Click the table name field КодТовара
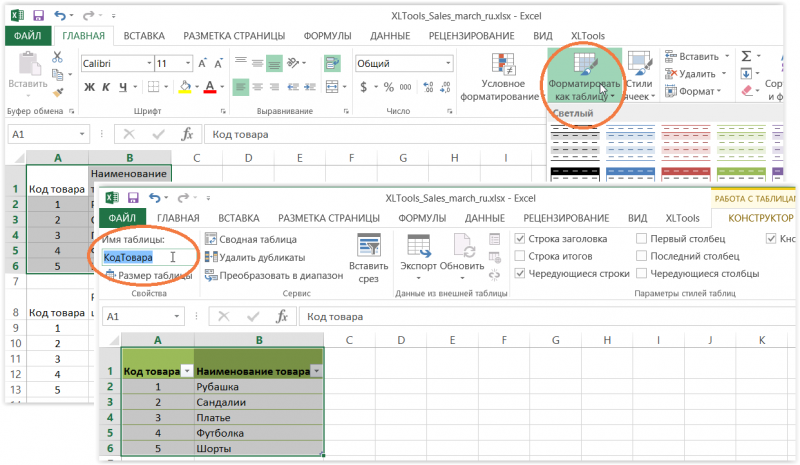Screen dimensions: 800x465 click(140, 257)
